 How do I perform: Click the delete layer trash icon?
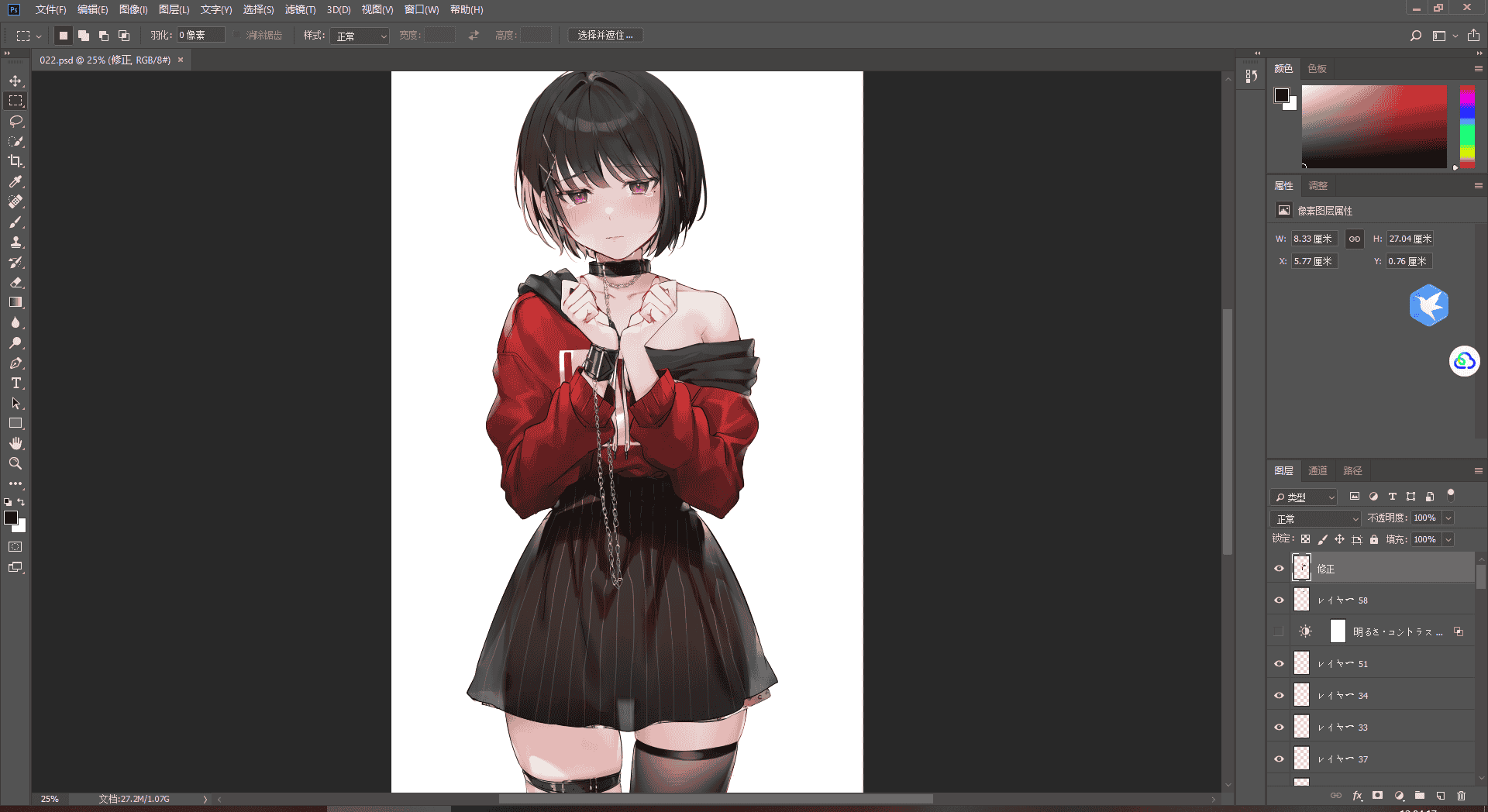[1462, 796]
